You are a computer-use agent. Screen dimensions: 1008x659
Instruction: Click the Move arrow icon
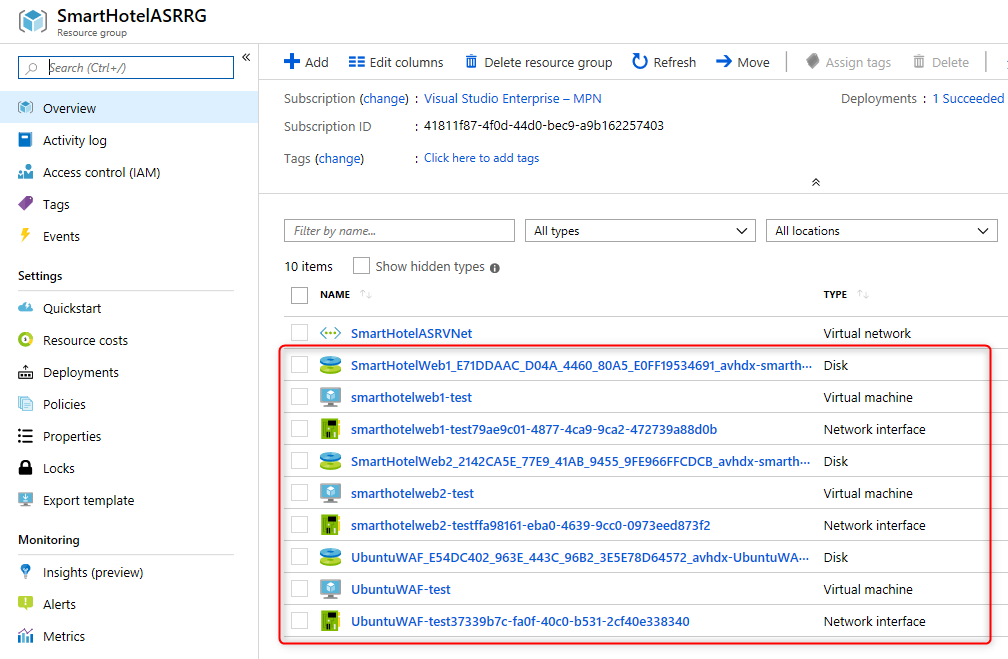(724, 61)
